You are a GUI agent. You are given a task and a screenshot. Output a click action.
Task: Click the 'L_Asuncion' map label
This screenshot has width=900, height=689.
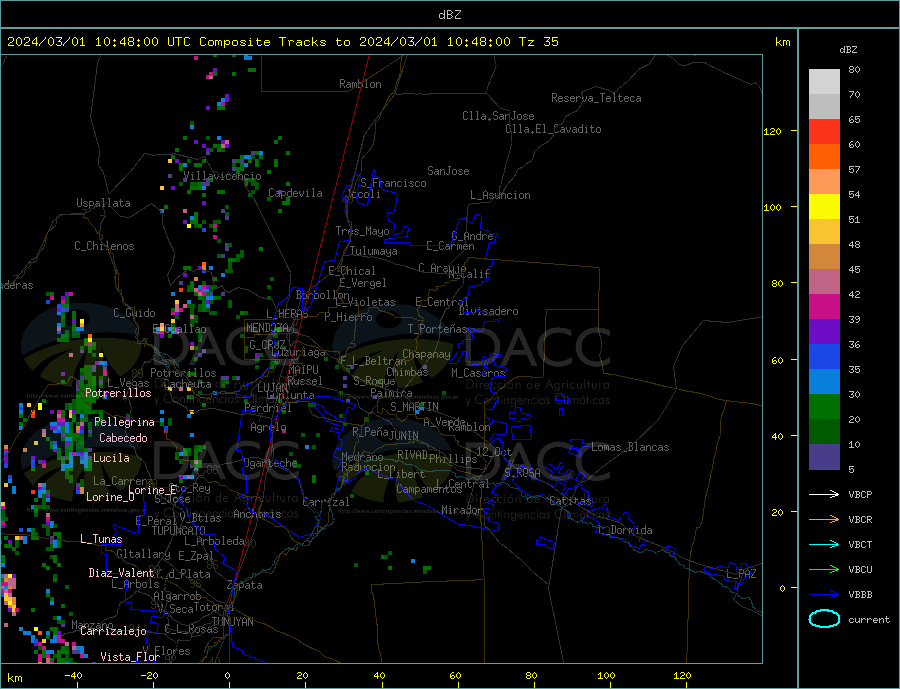pyautogui.click(x=500, y=195)
